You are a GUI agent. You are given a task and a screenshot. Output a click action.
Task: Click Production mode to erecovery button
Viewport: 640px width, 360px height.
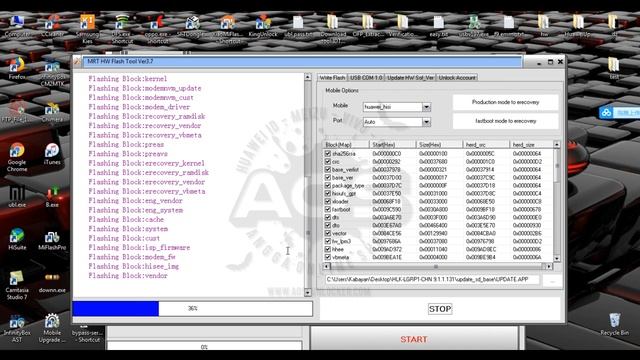click(505, 102)
